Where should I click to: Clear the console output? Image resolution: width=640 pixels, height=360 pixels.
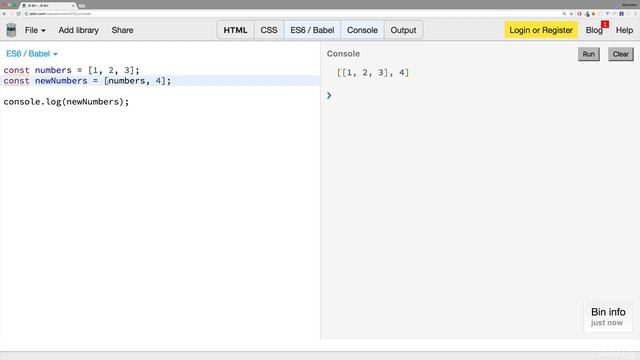620,54
